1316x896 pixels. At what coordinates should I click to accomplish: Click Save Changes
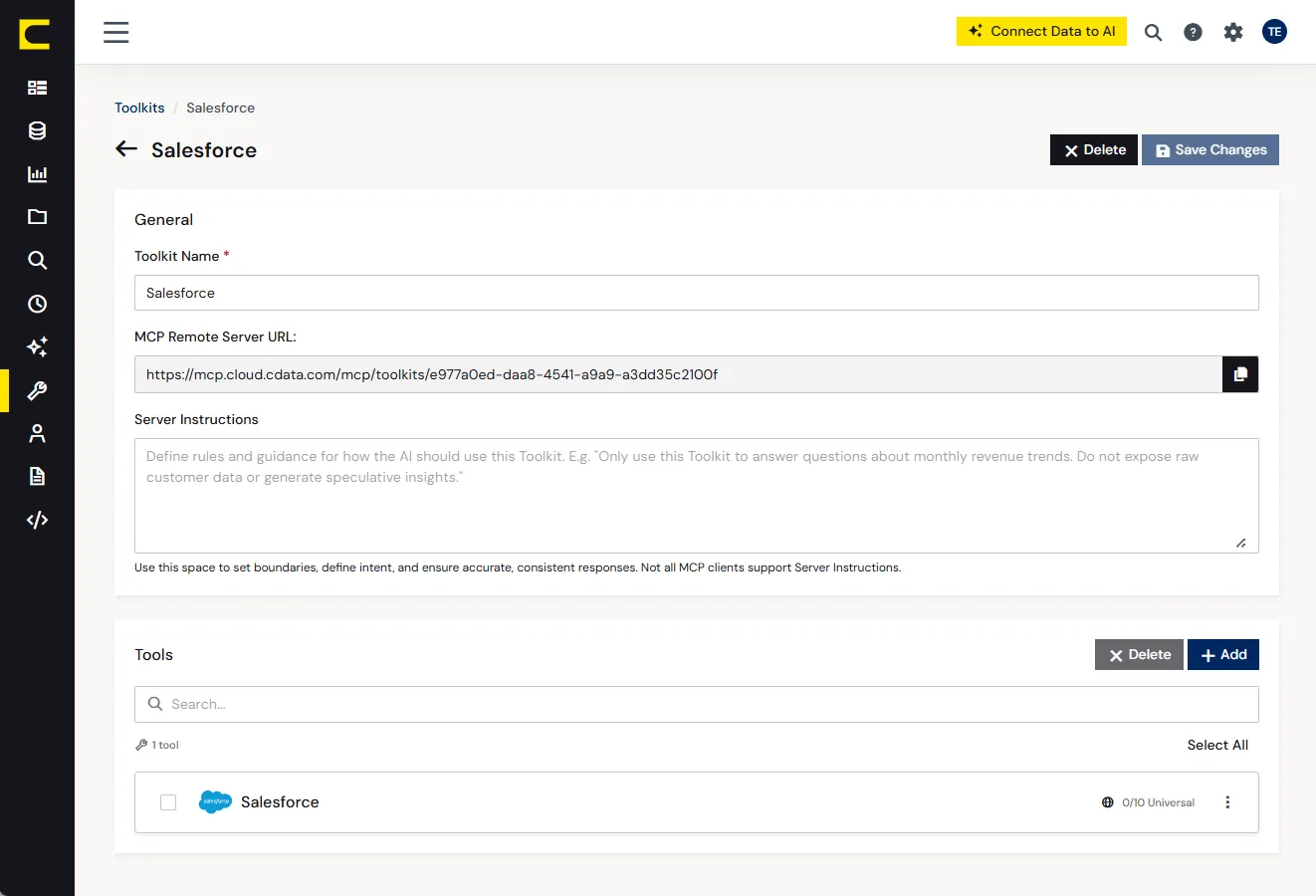click(x=1210, y=149)
